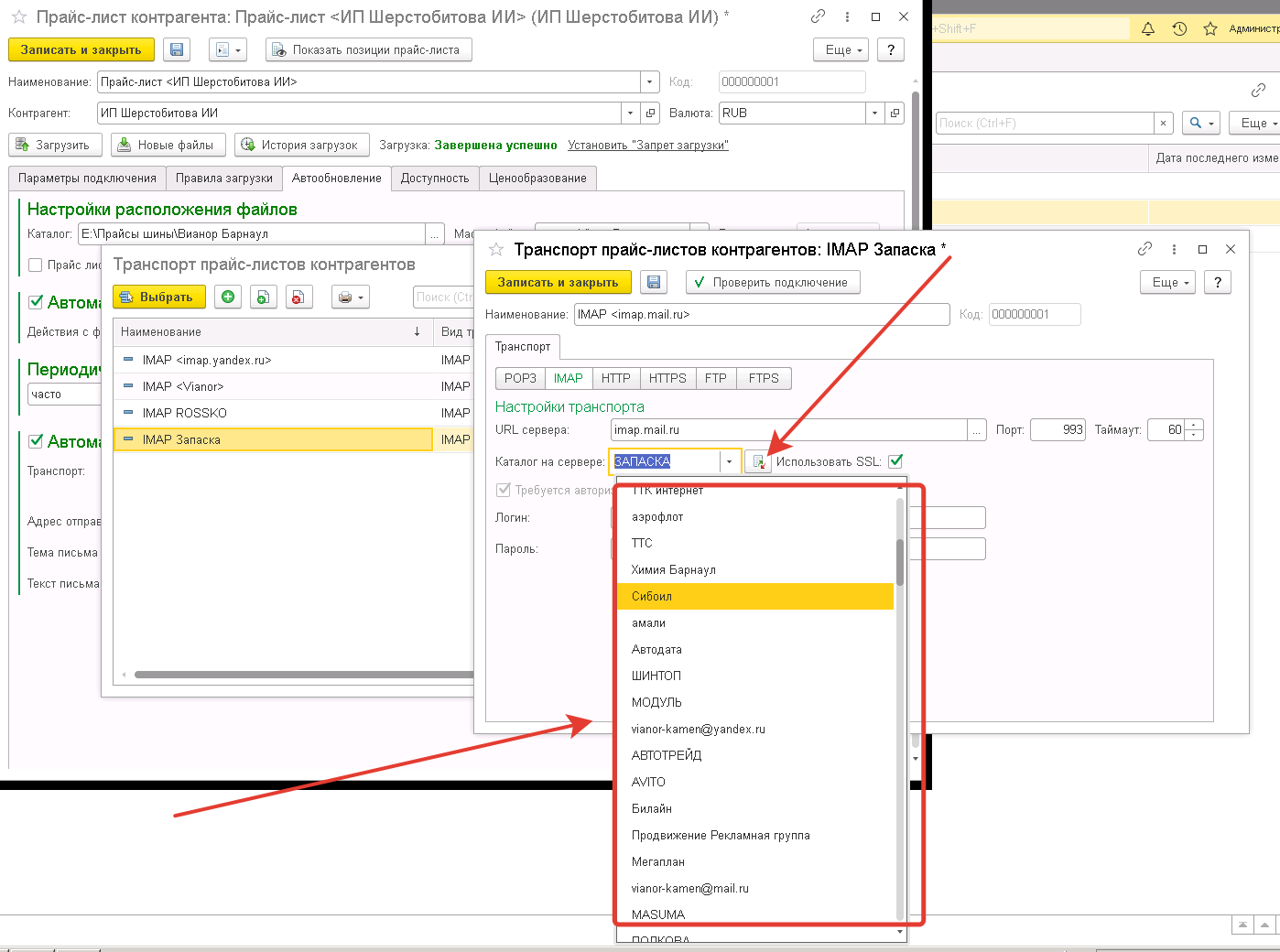Click green plus Create icon in transport list
The image size is (1280, 952).
click(228, 297)
